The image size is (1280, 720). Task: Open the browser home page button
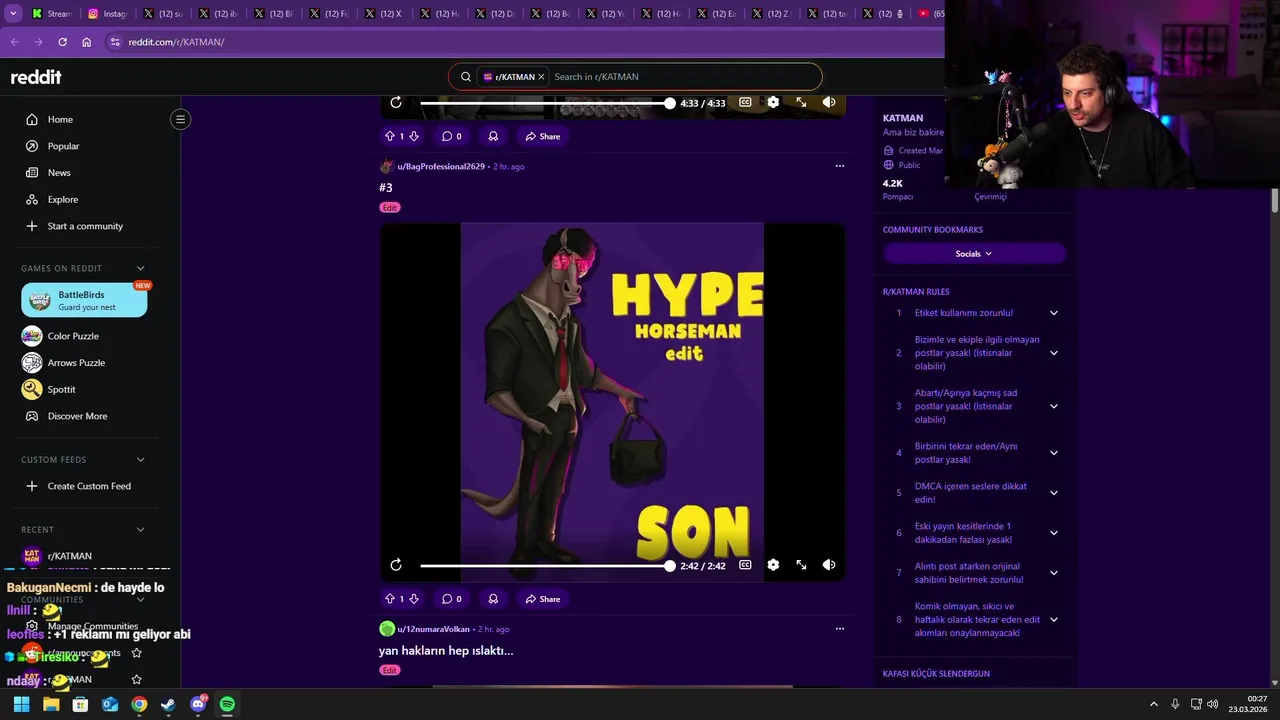point(87,42)
